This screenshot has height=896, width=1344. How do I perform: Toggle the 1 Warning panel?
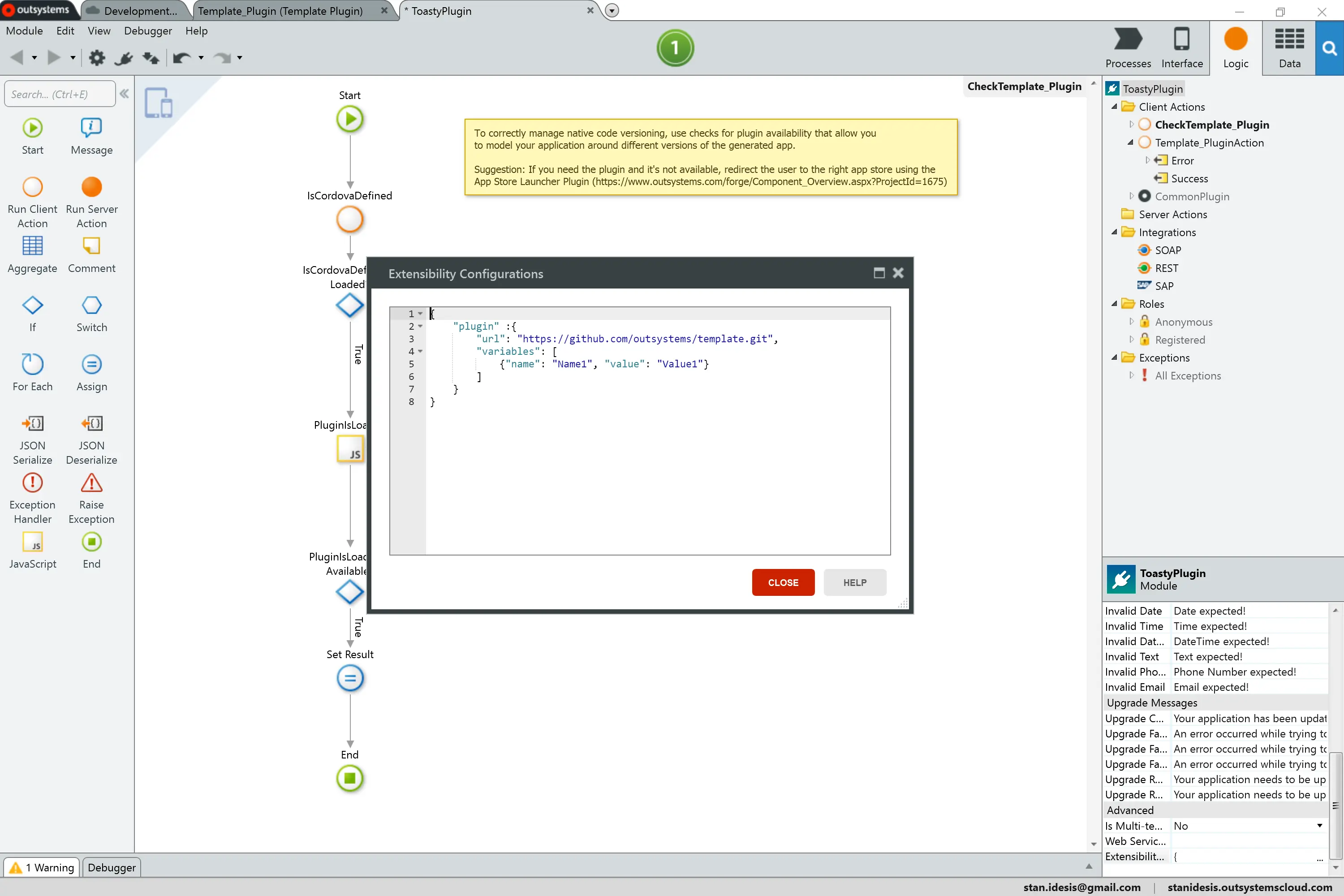pos(41,867)
